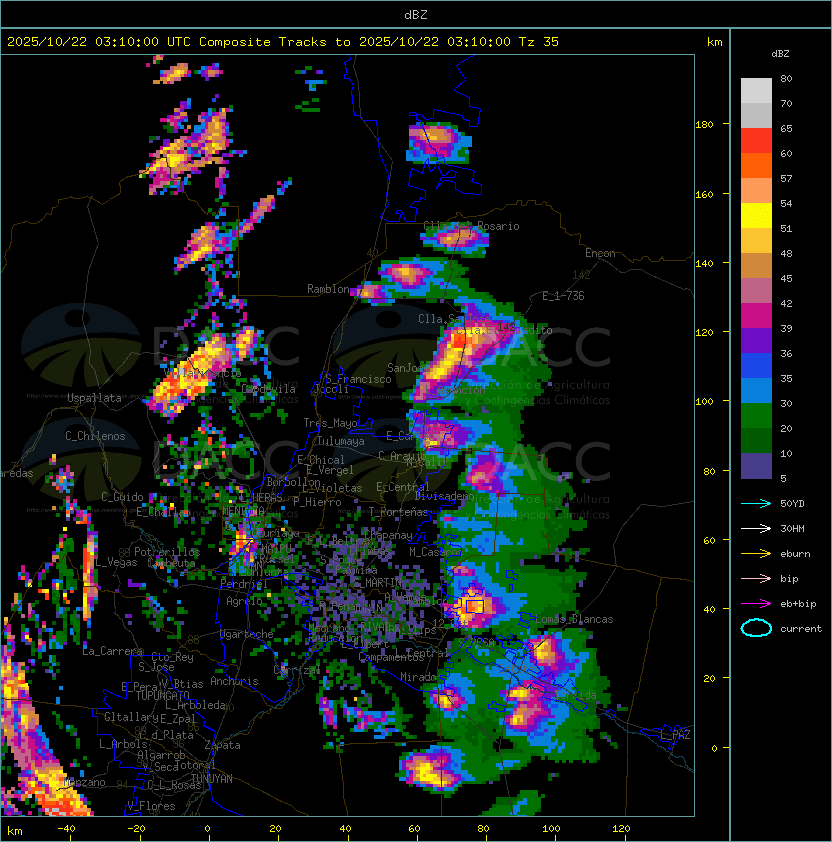Pick the purple 36-39 dBZ legend swatch
Image resolution: width=832 pixels, height=842 pixels.
pos(756,341)
